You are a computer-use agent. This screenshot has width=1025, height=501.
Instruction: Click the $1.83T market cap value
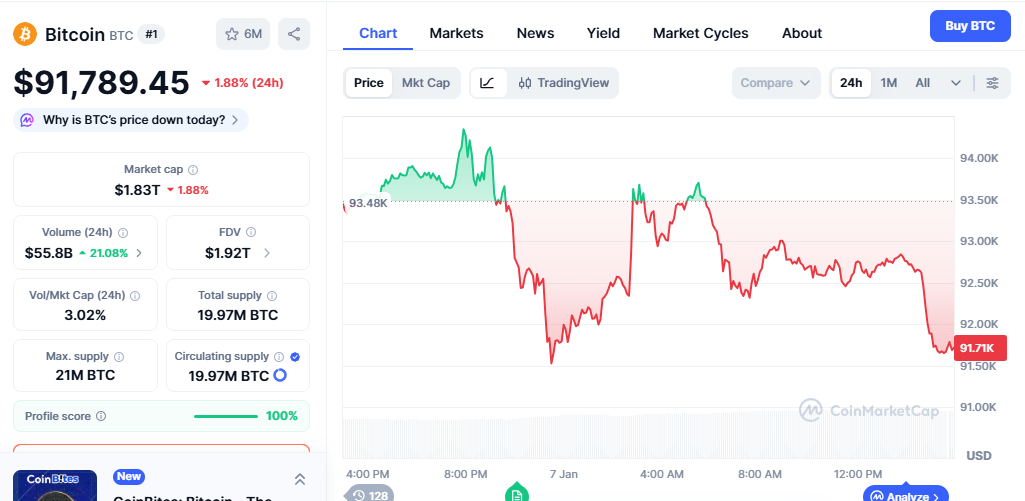[137, 190]
